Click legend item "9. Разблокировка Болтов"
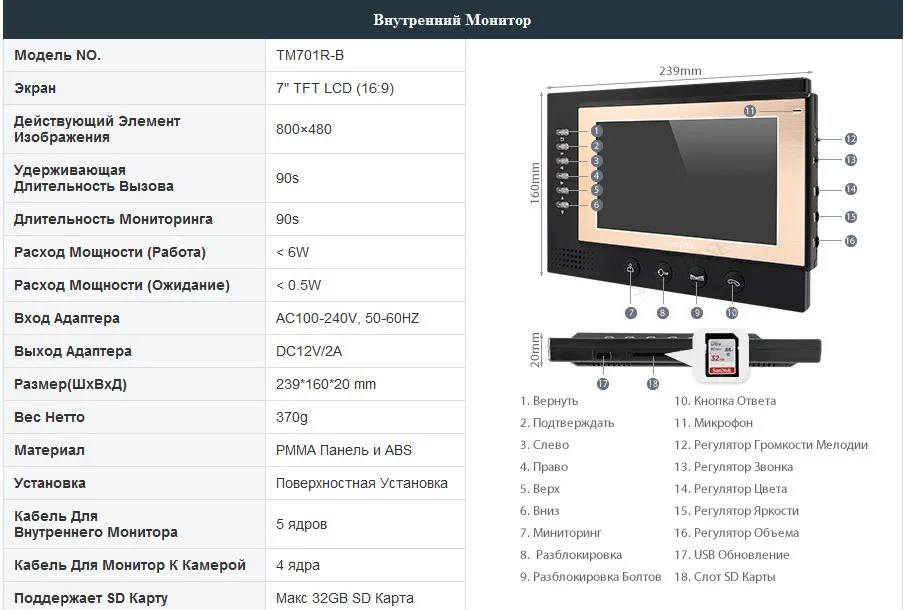Screen dimensions: 904x610 pos(590,577)
